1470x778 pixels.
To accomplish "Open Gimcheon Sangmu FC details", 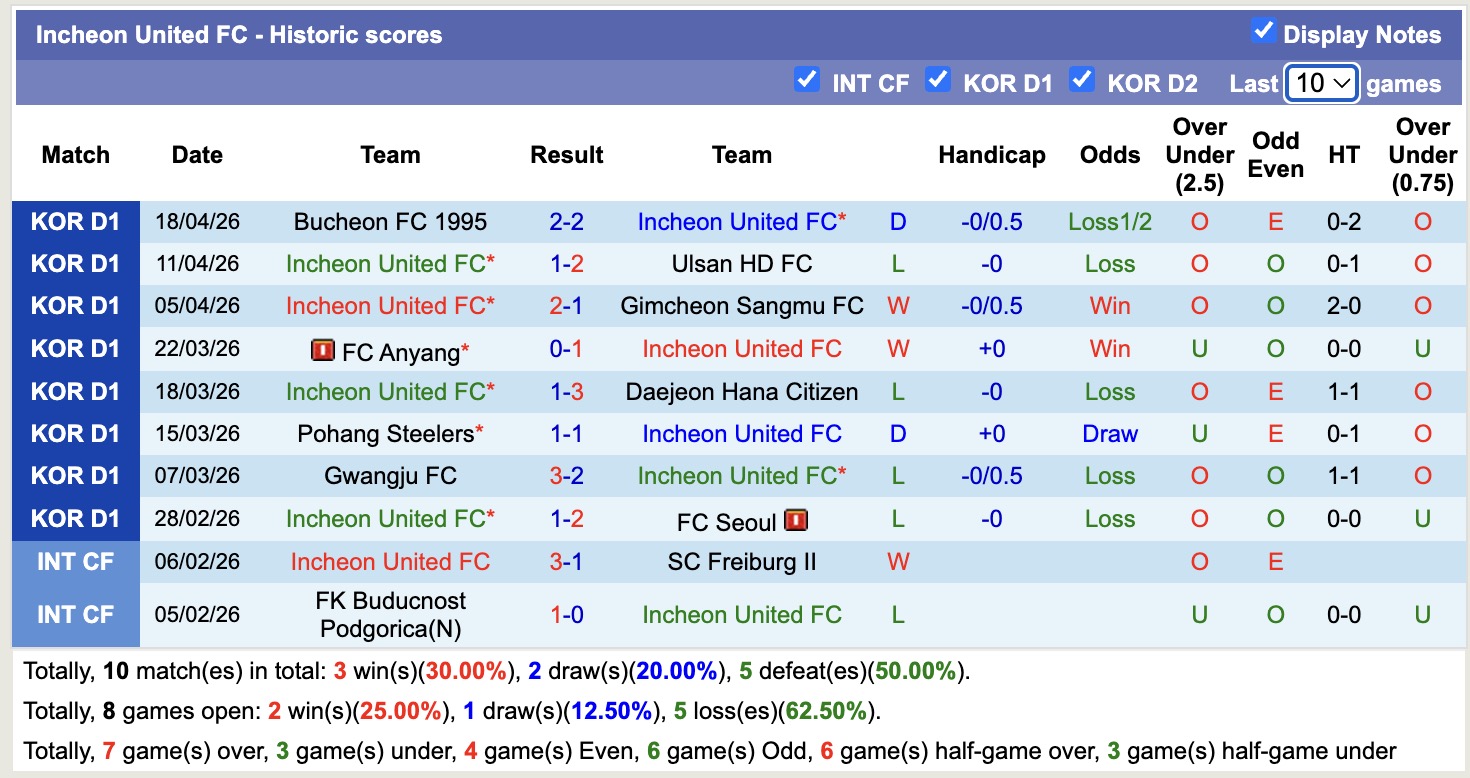I will (x=741, y=306).
